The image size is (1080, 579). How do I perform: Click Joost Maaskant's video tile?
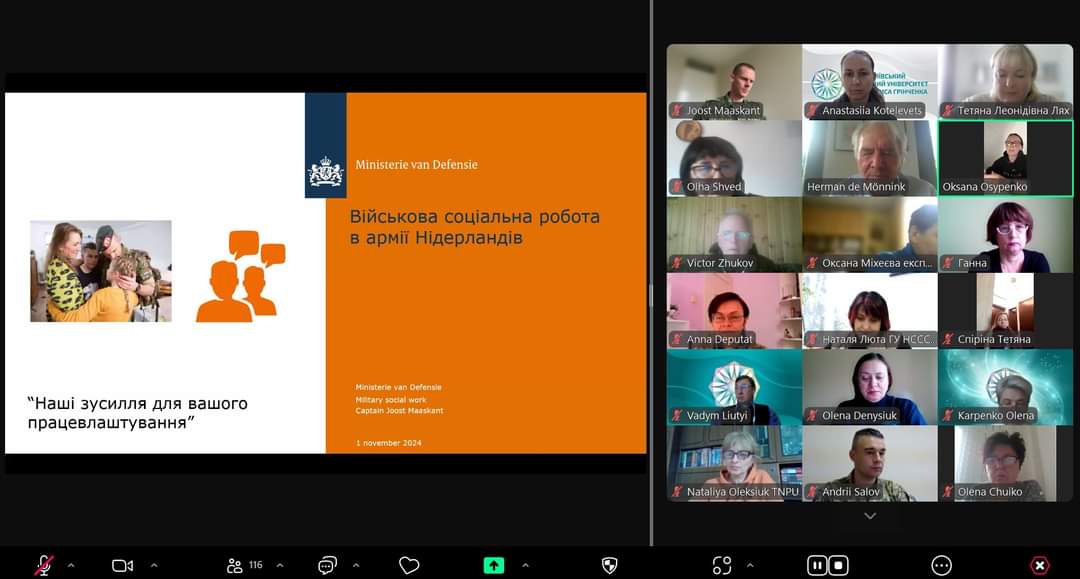[x=734, y=82]
